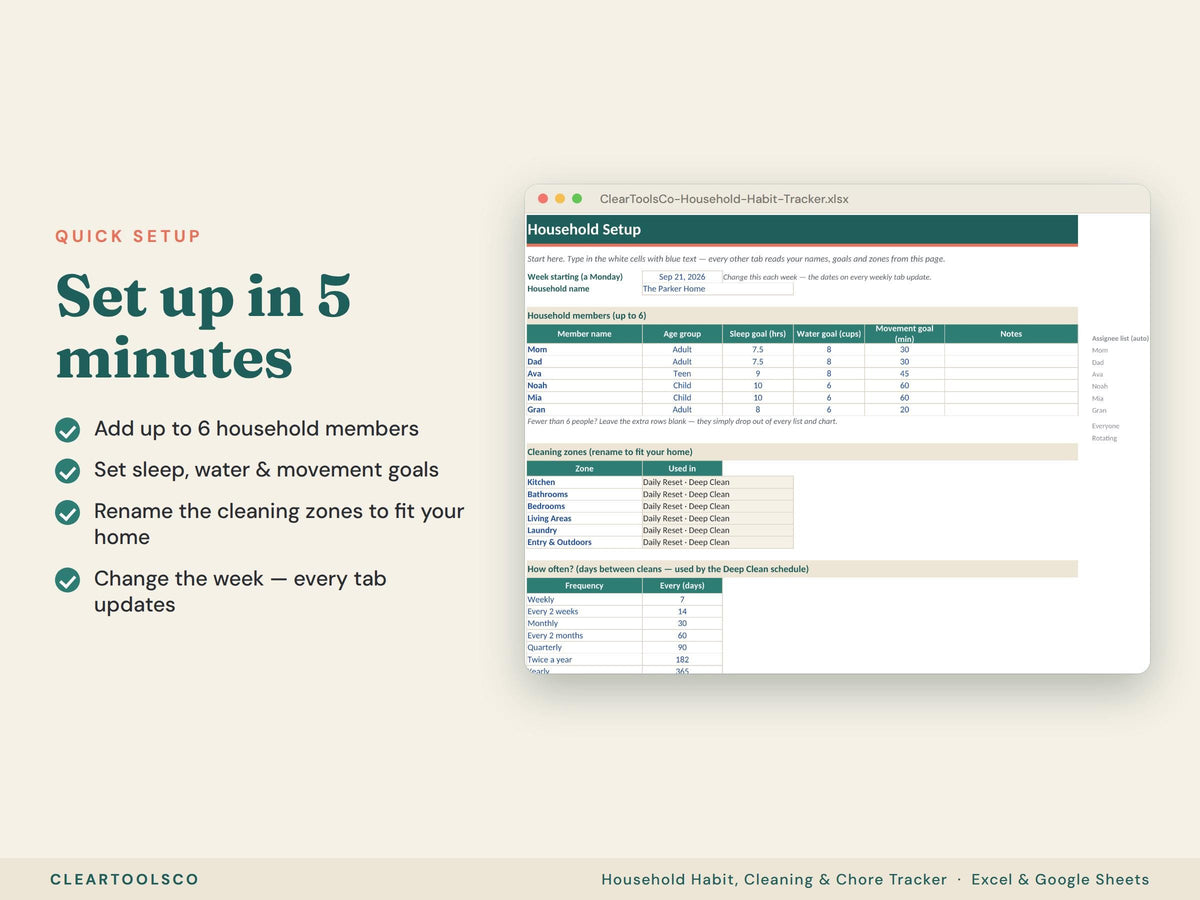Click the "Frequency" column header

[584, 586]
